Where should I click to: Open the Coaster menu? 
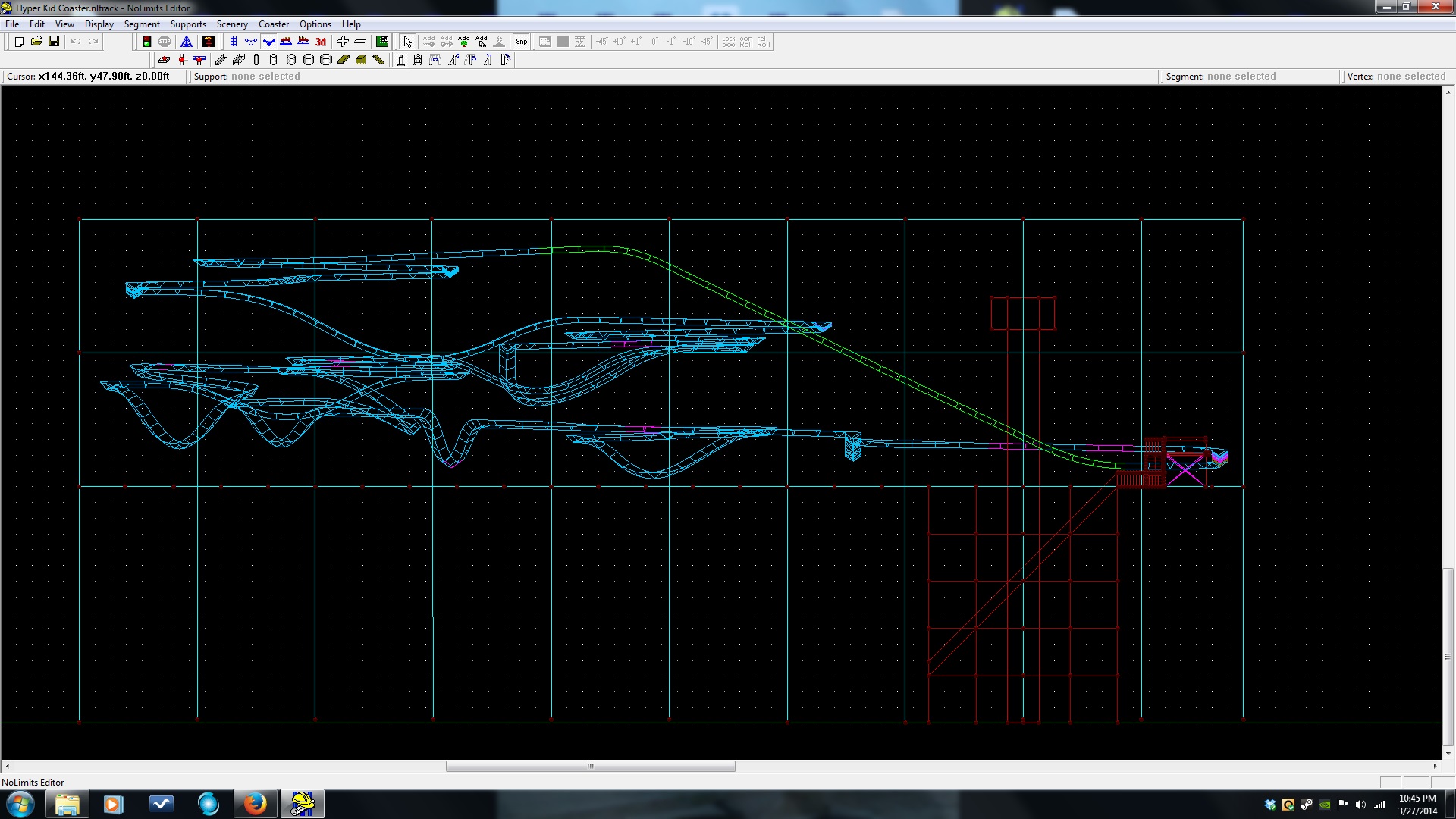coord(273,24)
